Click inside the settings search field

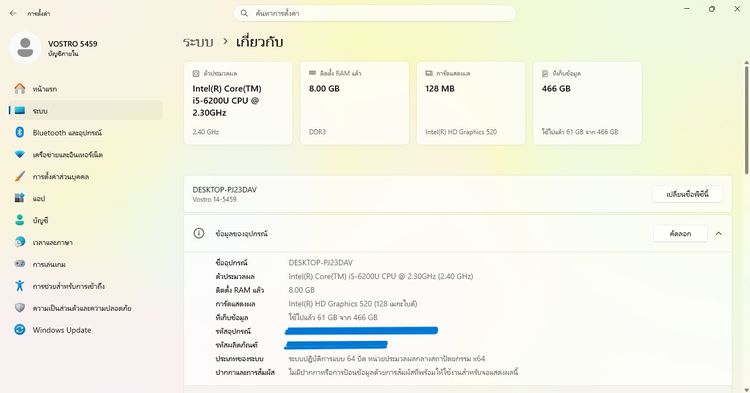[x=375, y=13]
